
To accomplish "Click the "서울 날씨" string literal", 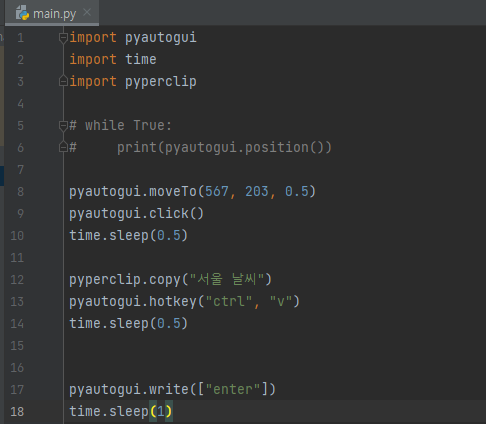I will [x=227, y=279].
